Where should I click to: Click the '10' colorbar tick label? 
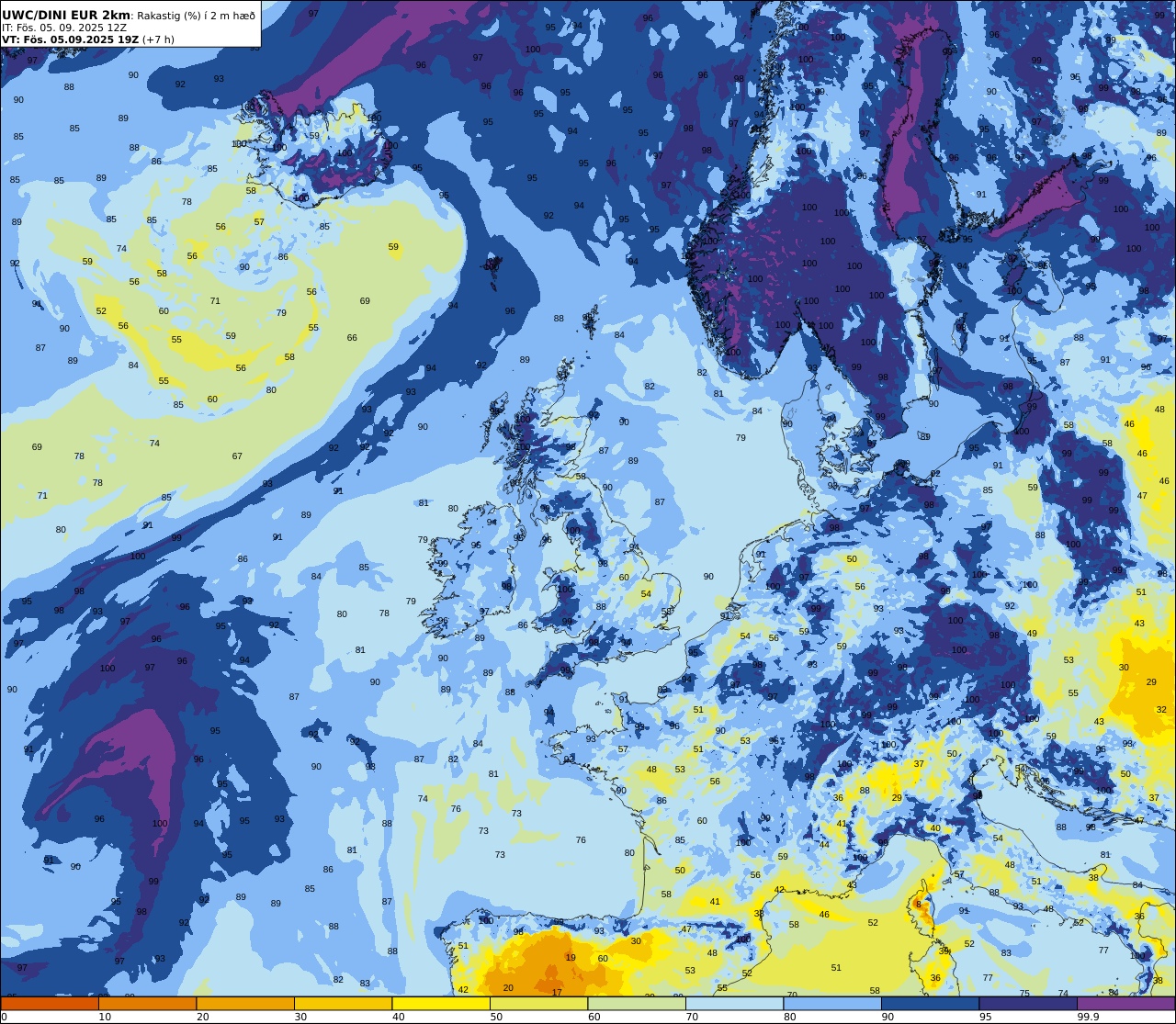[105, 1017]
